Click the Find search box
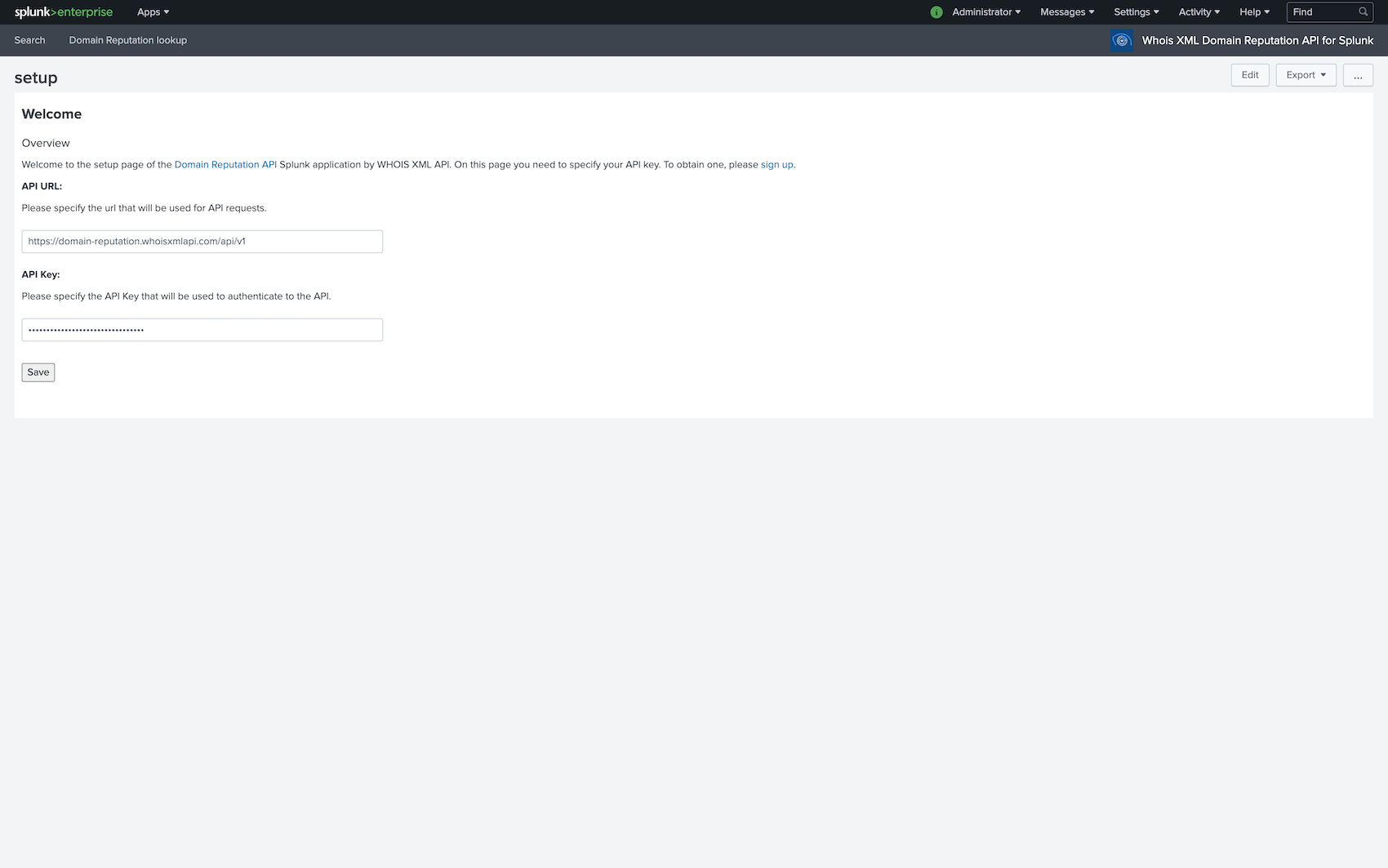Viewport: 1388px width, 868px height. (1330, 12)
